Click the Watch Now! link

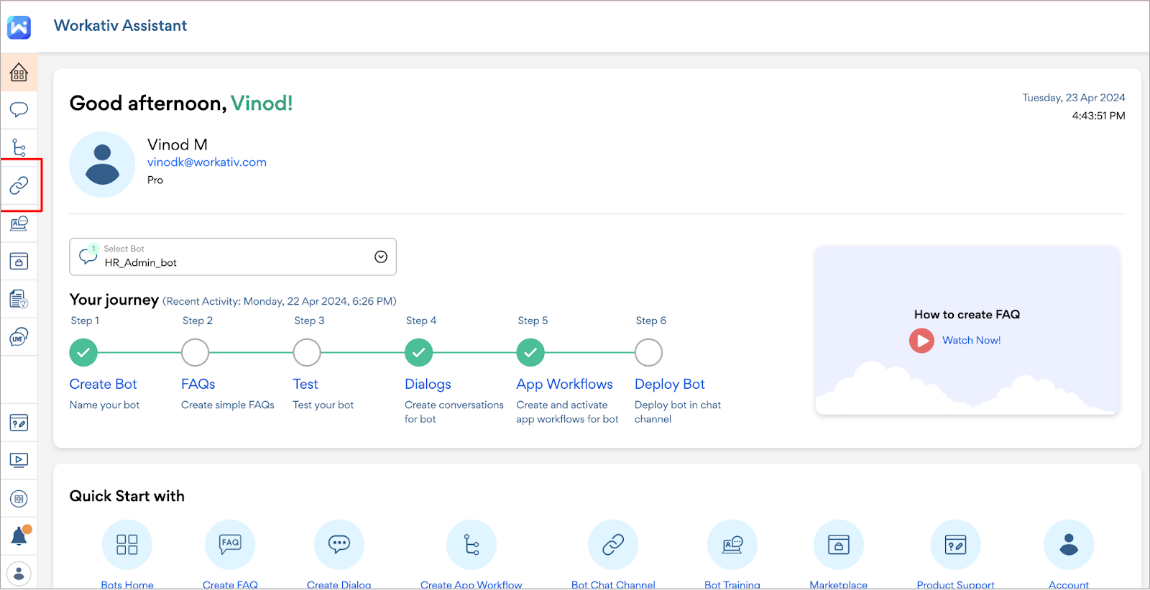point(971,340)
